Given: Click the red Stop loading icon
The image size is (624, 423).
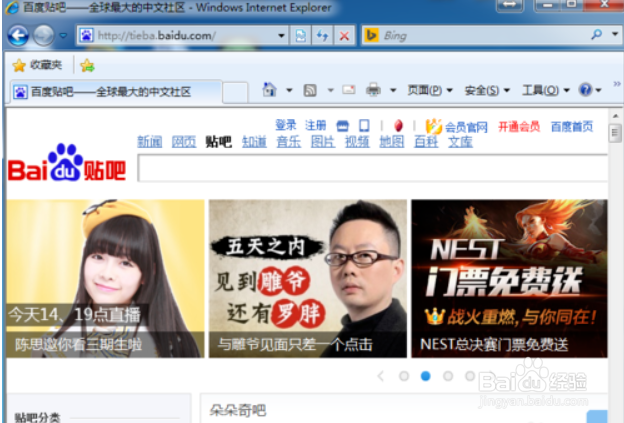Looking at the screenshot, I should point(344,36).
